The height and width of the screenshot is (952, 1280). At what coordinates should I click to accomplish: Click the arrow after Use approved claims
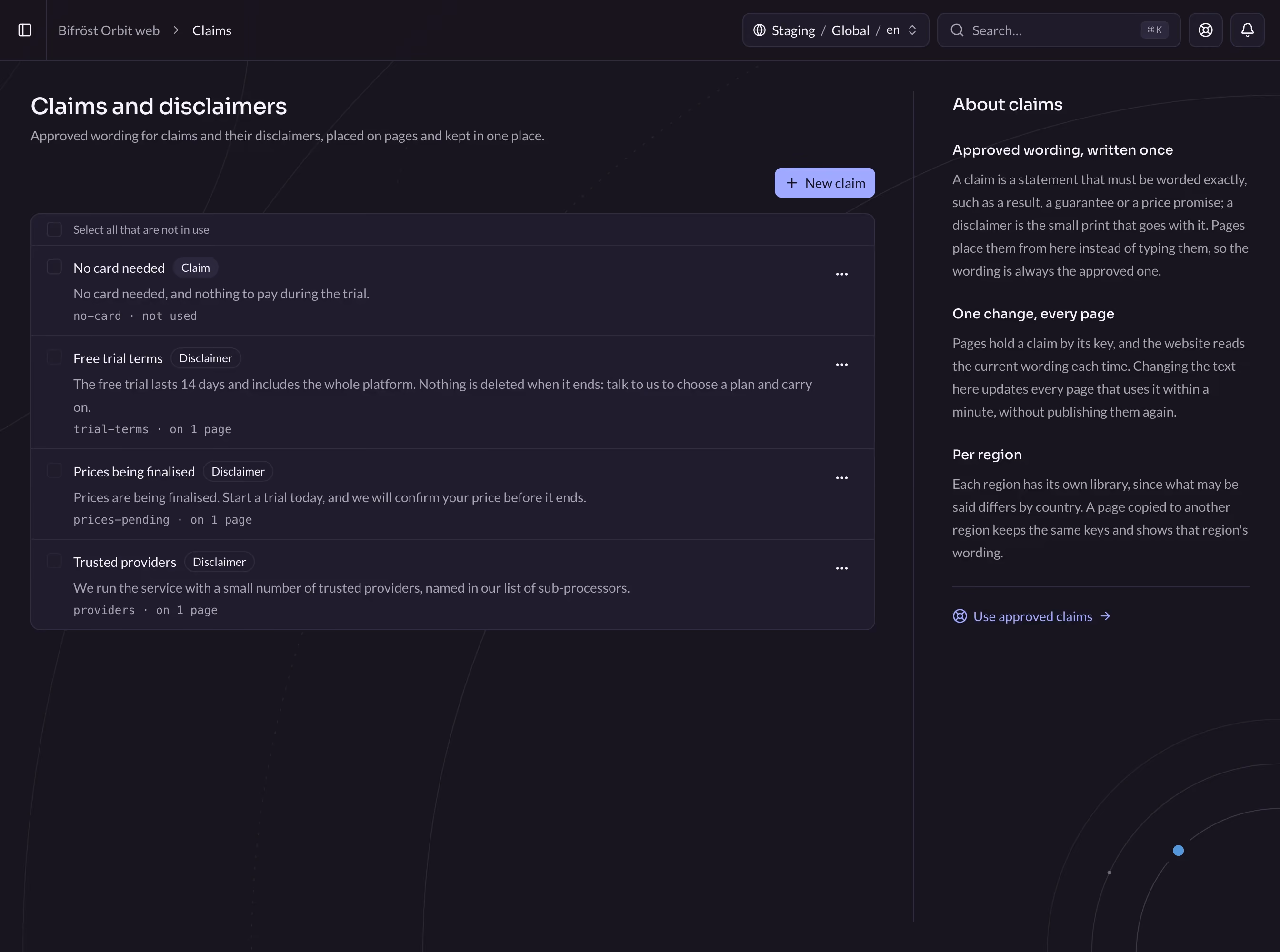pos(1105,616)
